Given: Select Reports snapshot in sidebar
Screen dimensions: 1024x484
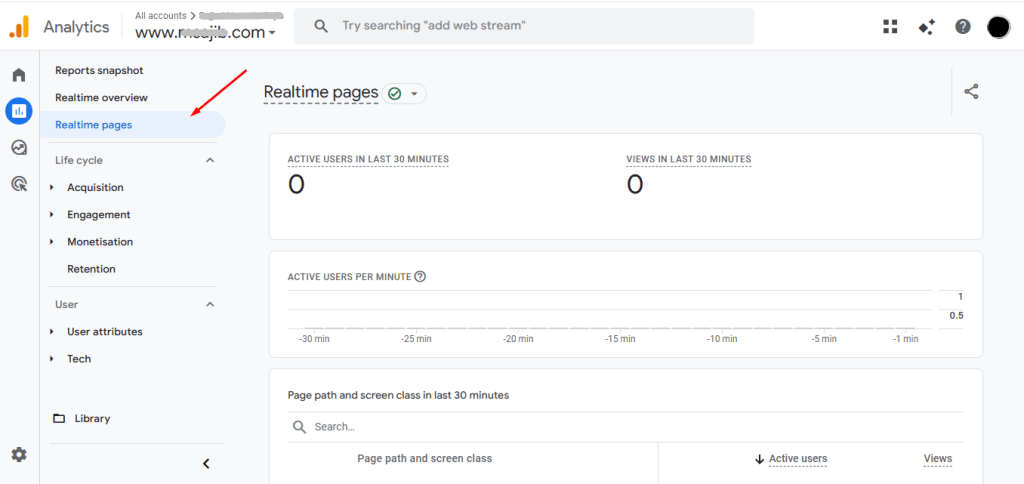Looking at the screenshot, I should (99, 71).
